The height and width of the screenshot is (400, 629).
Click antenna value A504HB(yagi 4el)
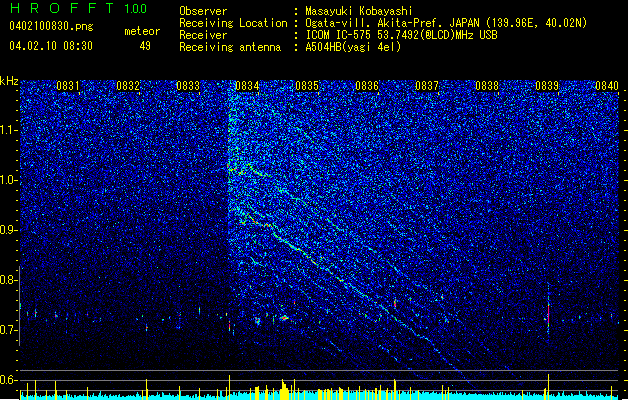point(353,47)
